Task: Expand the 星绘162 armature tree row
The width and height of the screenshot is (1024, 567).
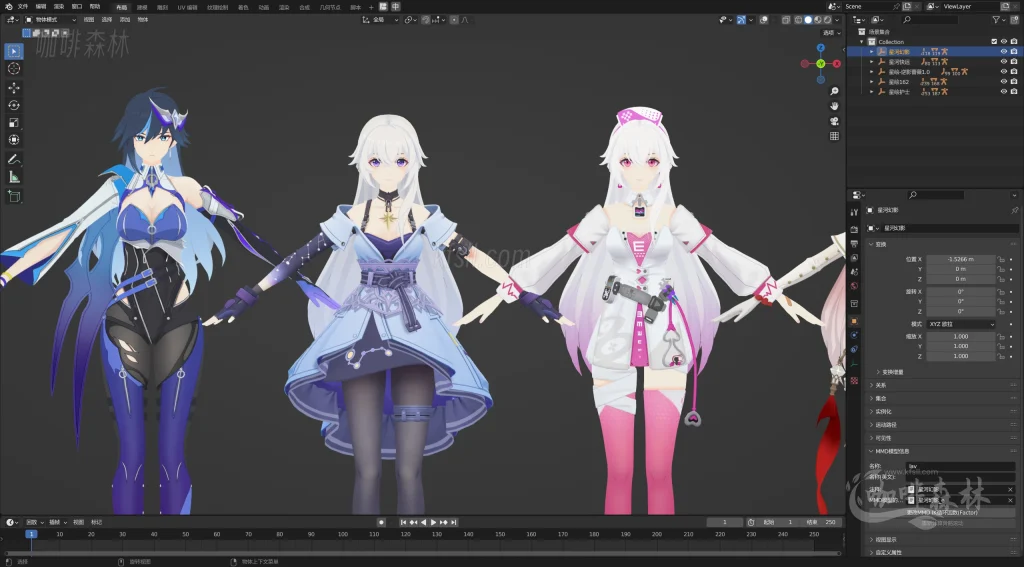Action: pyautogui.click(x=872, y=82)
